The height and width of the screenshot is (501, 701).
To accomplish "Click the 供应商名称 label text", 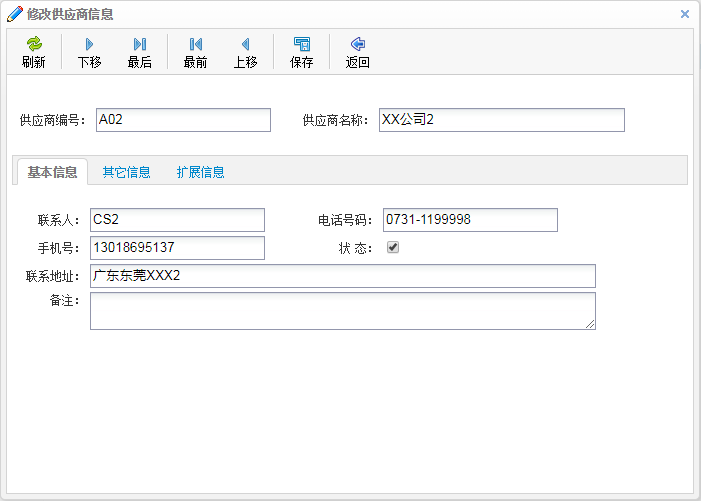I will [335, 120].
